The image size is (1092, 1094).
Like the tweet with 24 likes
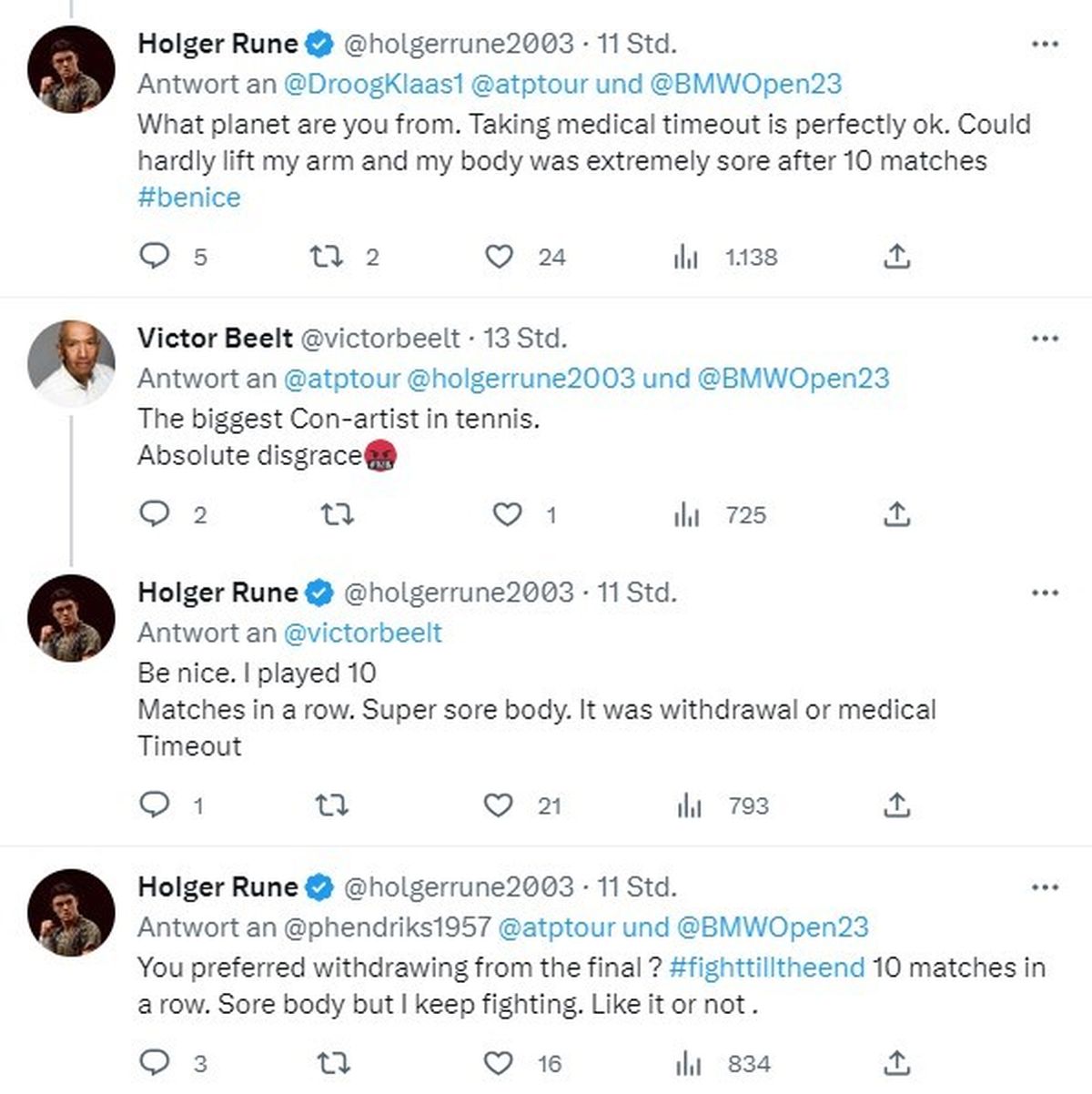499,257
